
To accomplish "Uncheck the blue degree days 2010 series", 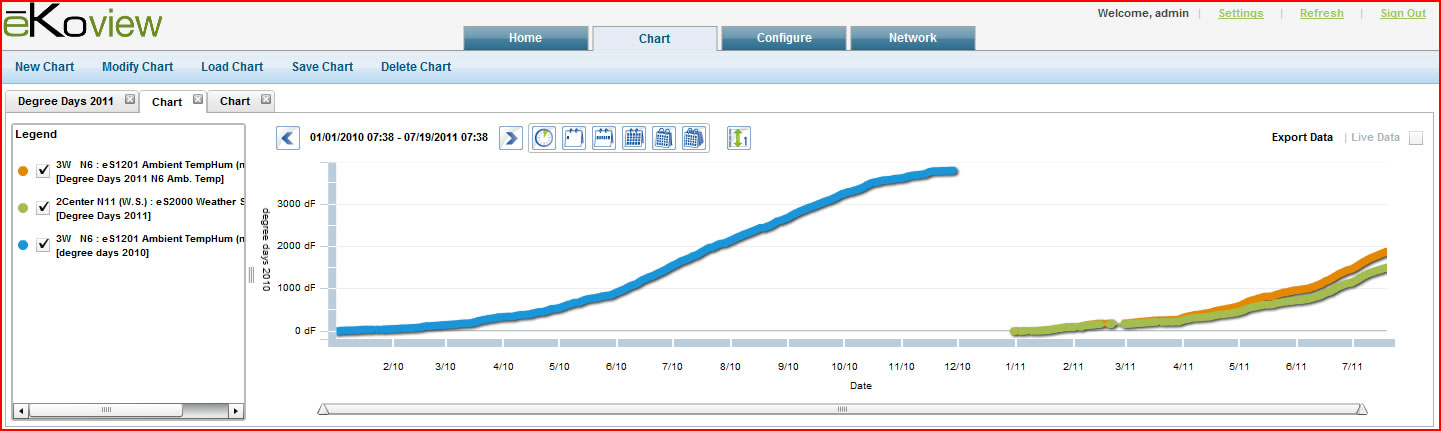I will coord(43,245).
